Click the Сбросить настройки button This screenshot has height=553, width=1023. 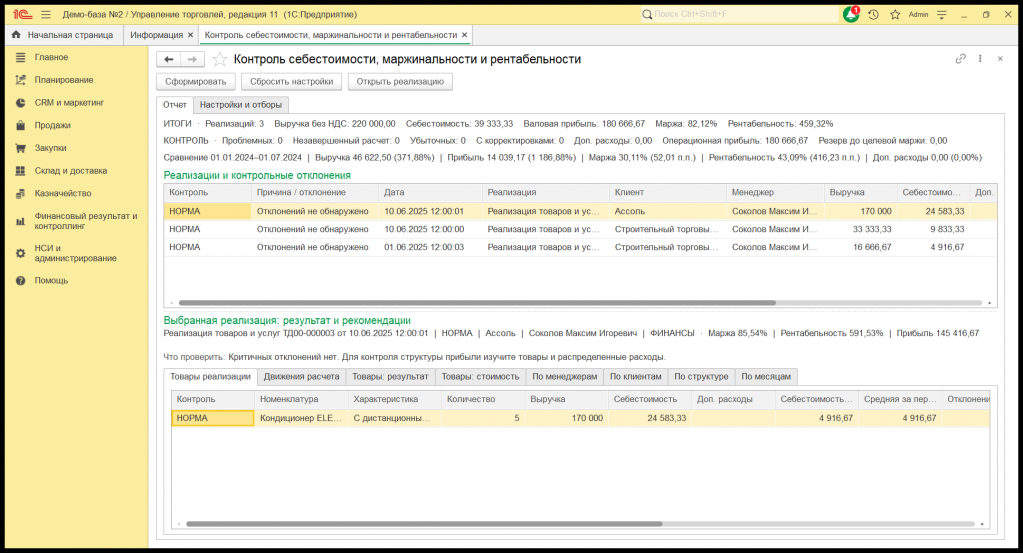tap(292, 82)
